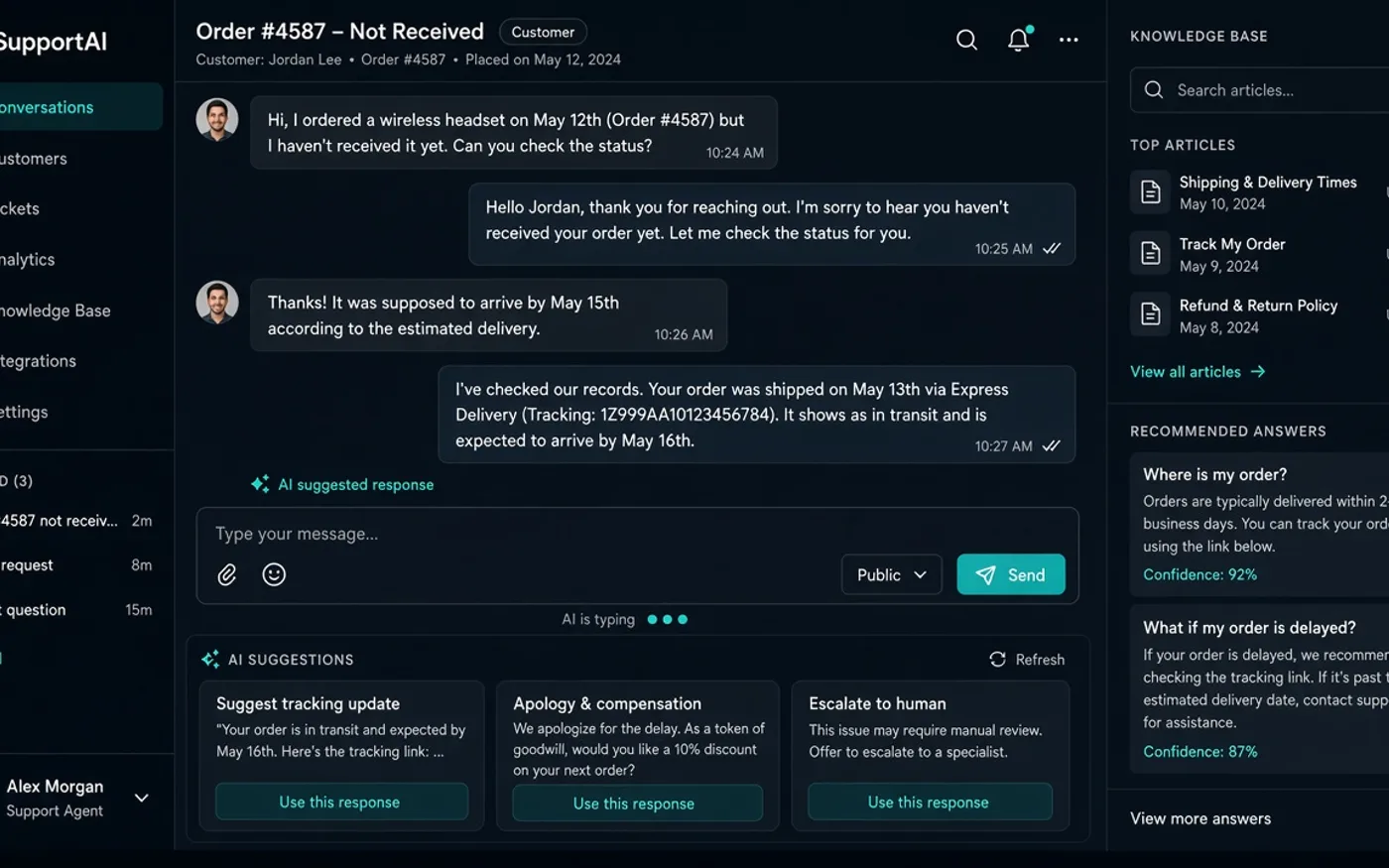This screenshot has height=868, width=1389.
Task: Click the Apology & compensation card title
Action: click(x=607, y=703)
